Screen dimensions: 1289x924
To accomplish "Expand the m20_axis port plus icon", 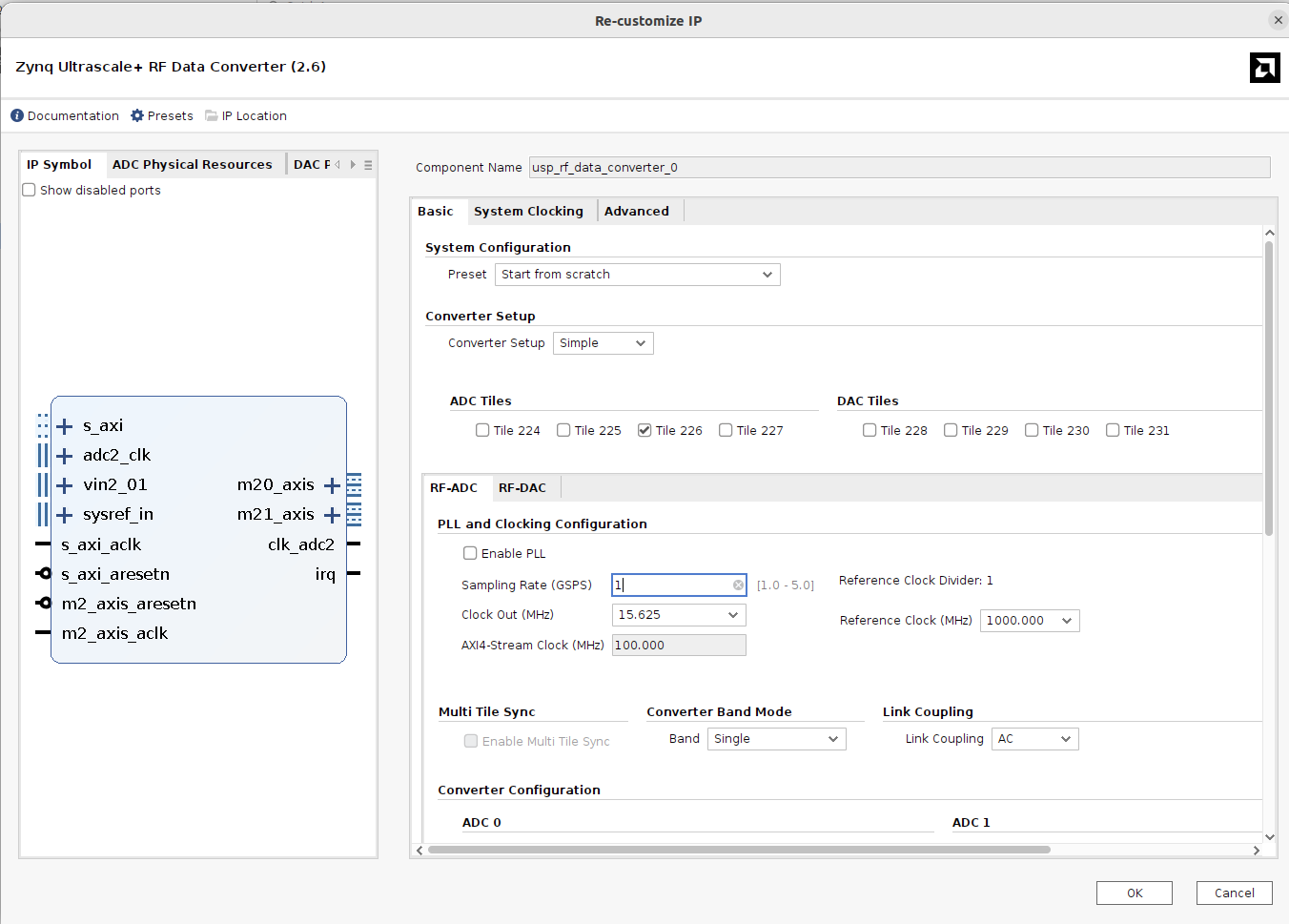I will [332, 486].
